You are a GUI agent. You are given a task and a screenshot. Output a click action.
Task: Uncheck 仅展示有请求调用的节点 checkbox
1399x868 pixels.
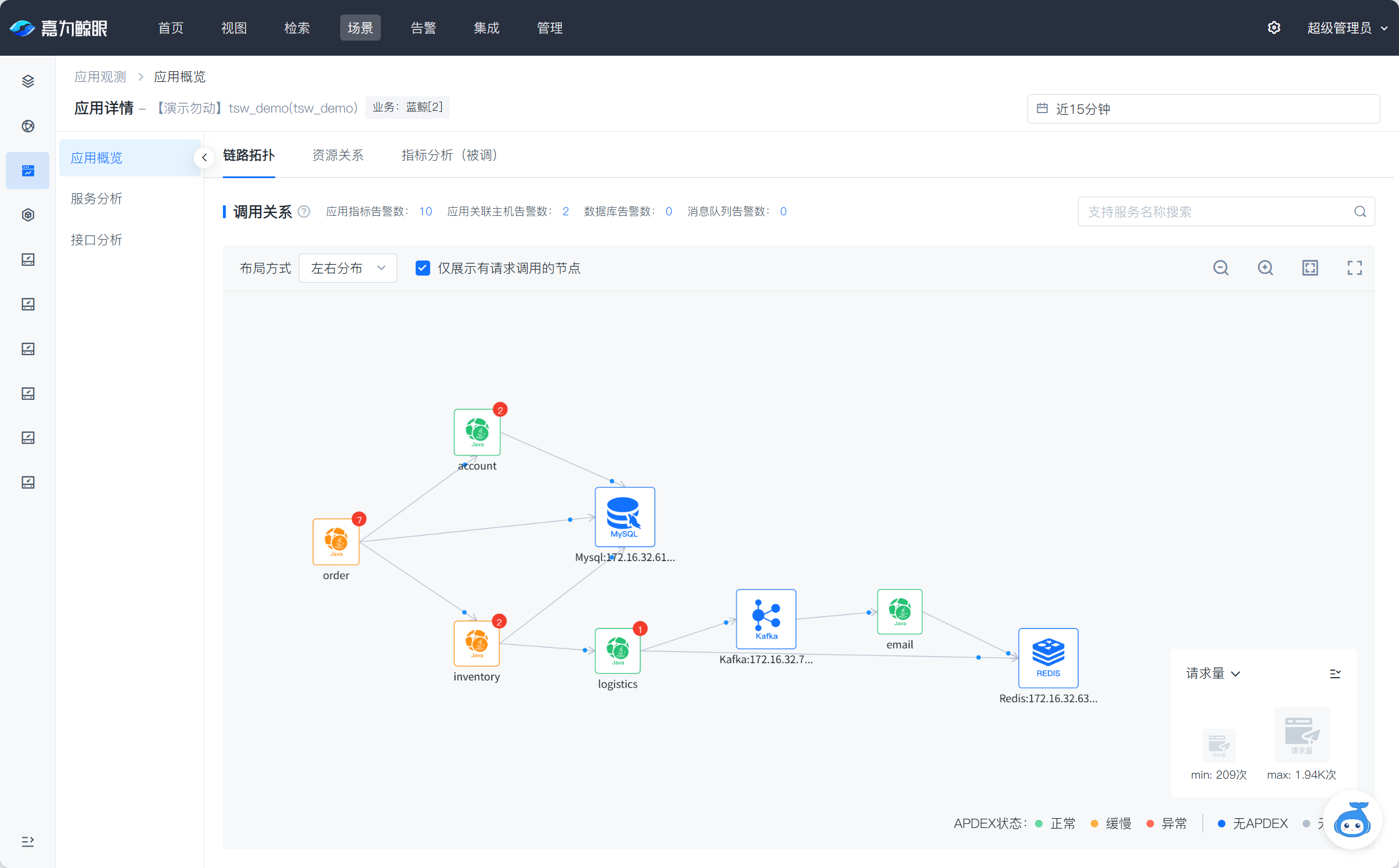coord(423,268)
